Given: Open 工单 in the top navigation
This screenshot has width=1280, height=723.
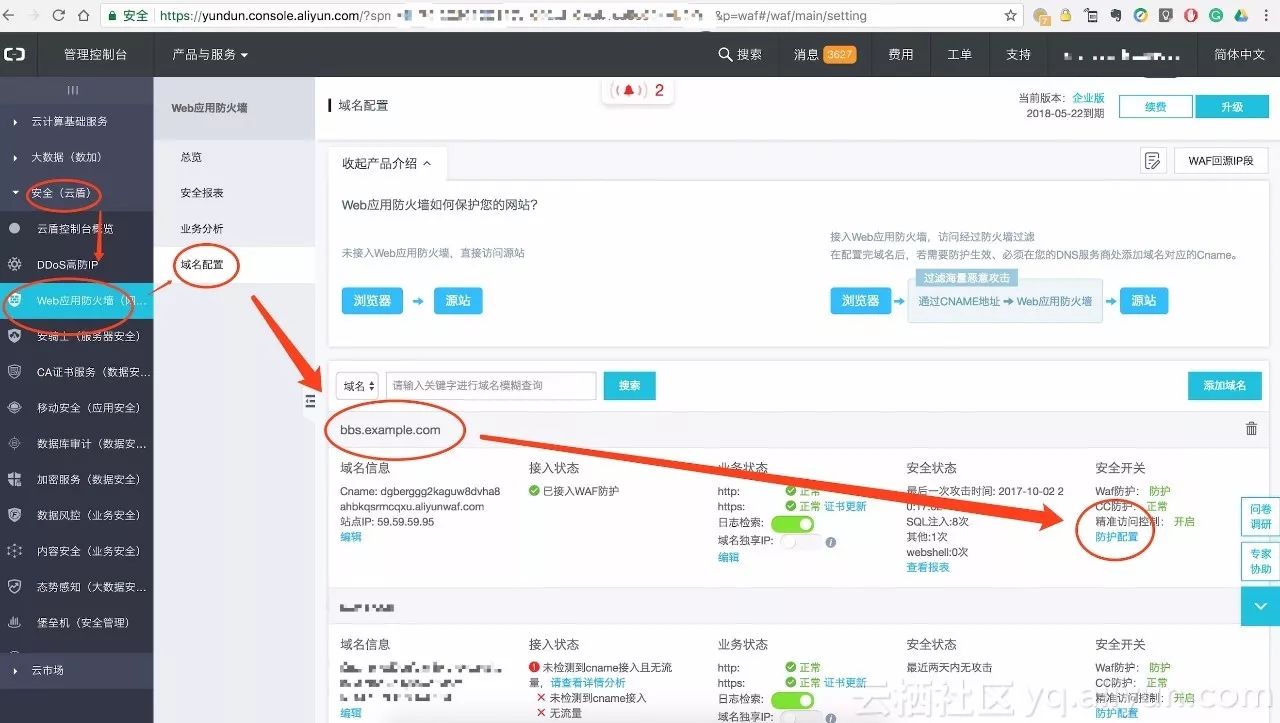Looking at the screenshot, I should click(959, 54).
